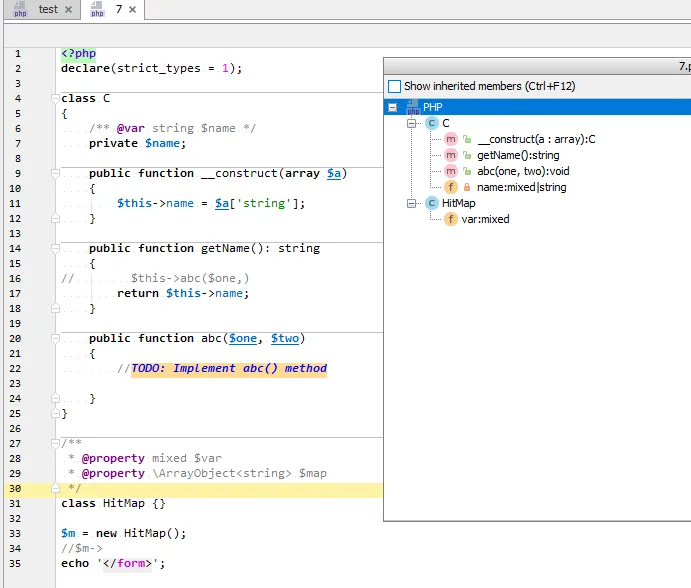Click the class icon next to C

click(431, 123)
